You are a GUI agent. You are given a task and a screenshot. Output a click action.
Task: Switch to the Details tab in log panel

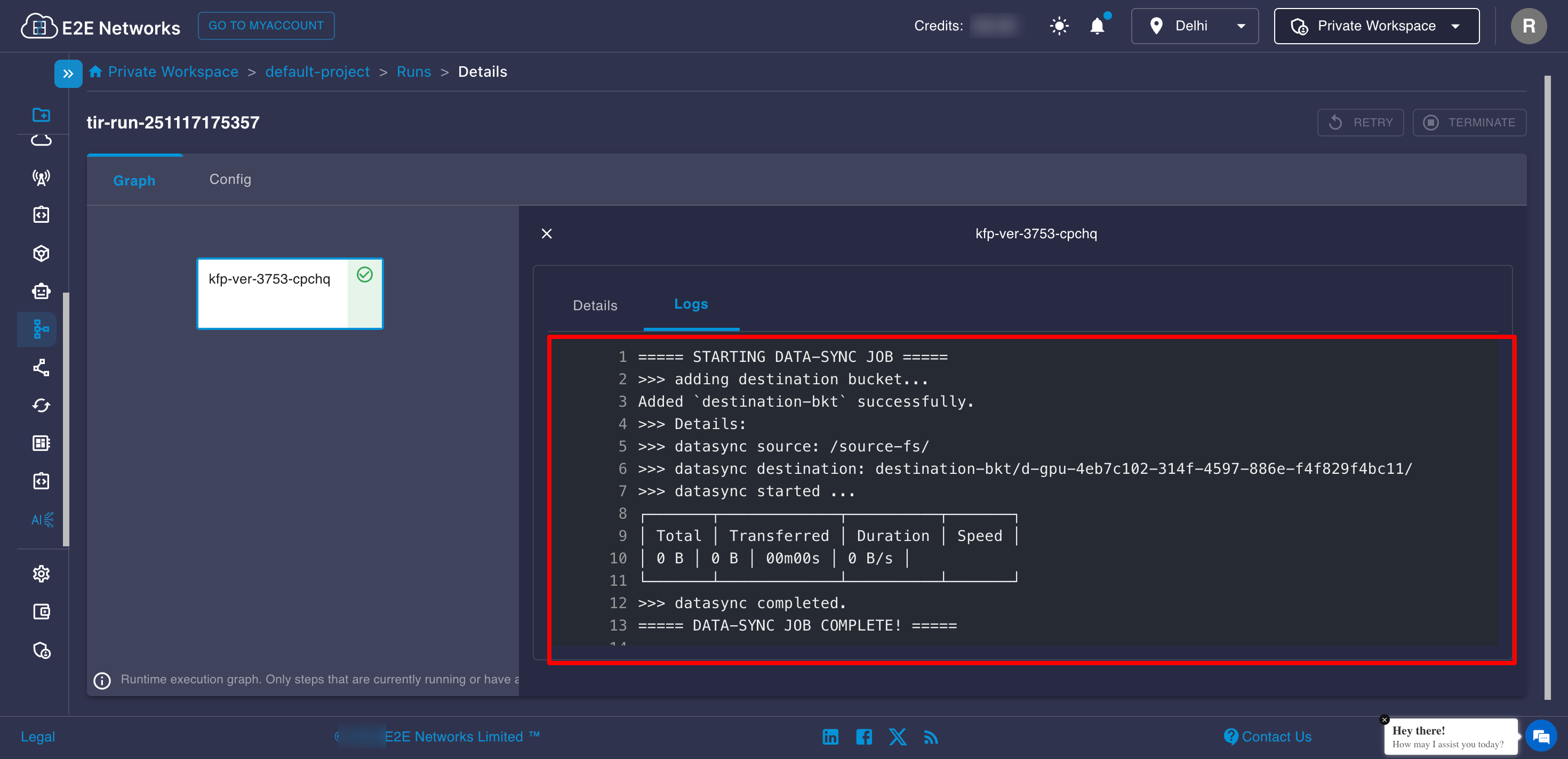pos(595,305)
